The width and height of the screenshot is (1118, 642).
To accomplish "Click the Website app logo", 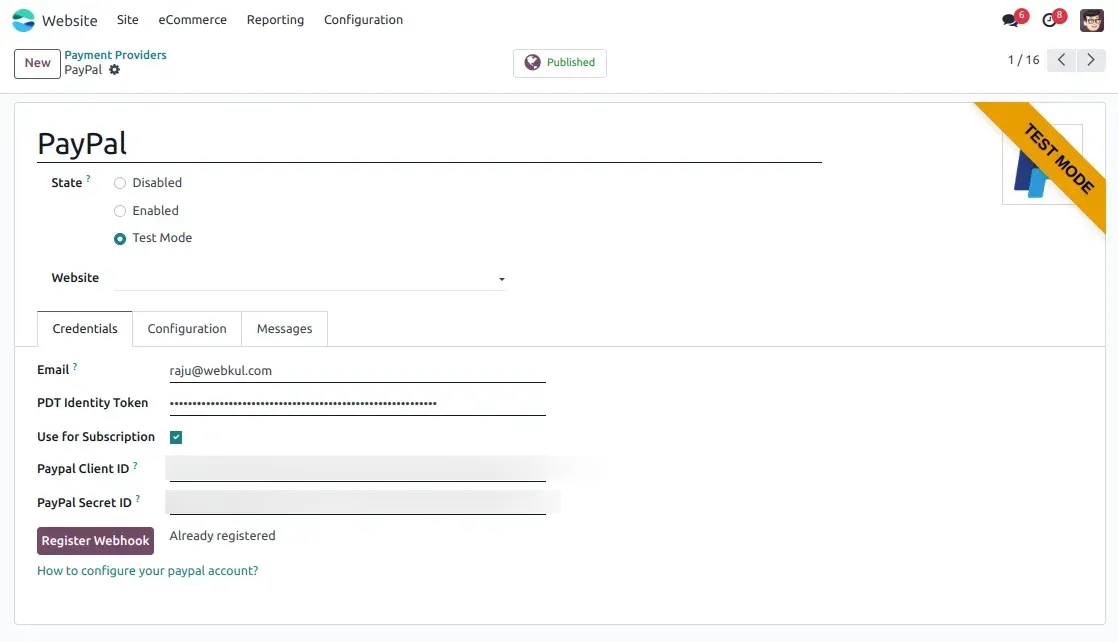I will point(22,19).
